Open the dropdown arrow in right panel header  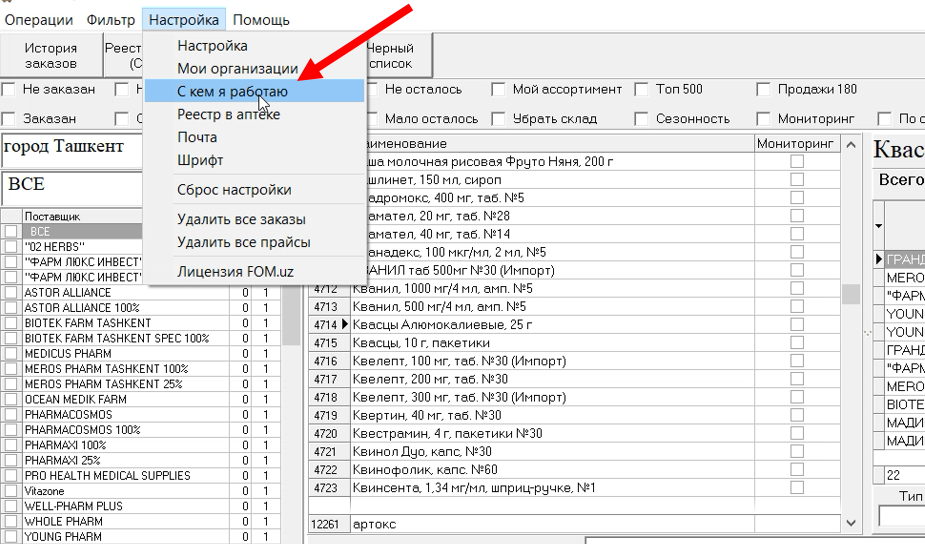[x=879, y=226]
